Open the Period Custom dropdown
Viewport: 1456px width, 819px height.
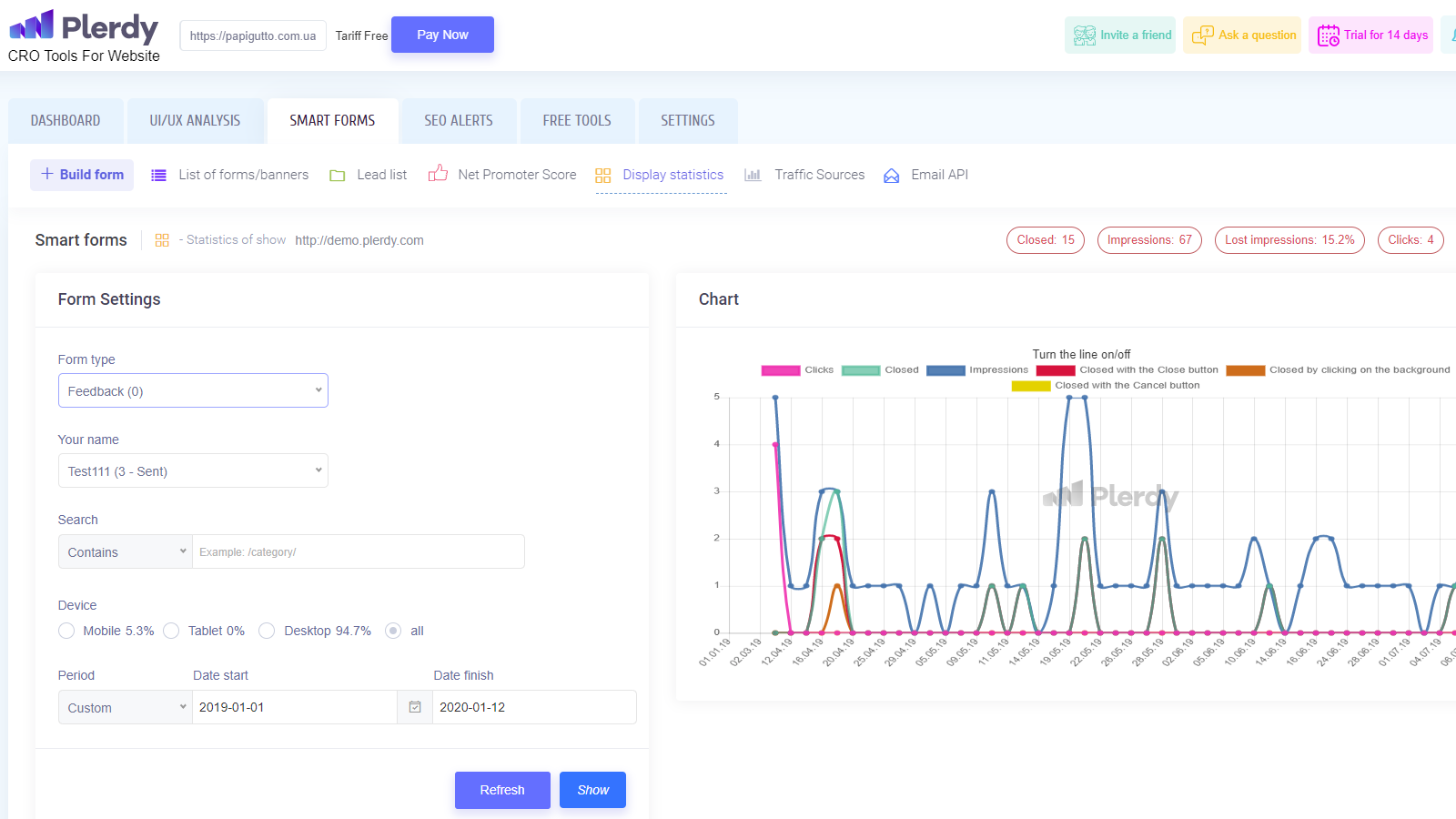coord(125,707)
